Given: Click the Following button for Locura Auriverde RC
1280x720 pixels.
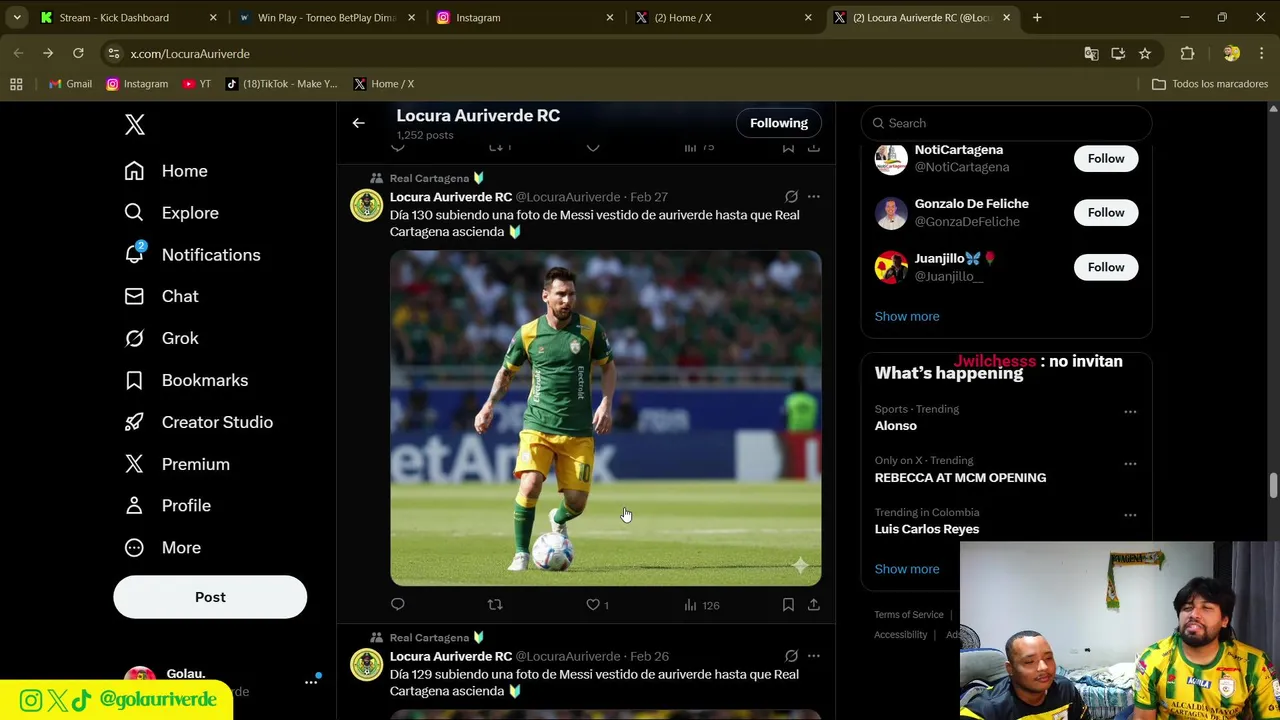Looking at the screenshot, I should click(x=779, y=123).
